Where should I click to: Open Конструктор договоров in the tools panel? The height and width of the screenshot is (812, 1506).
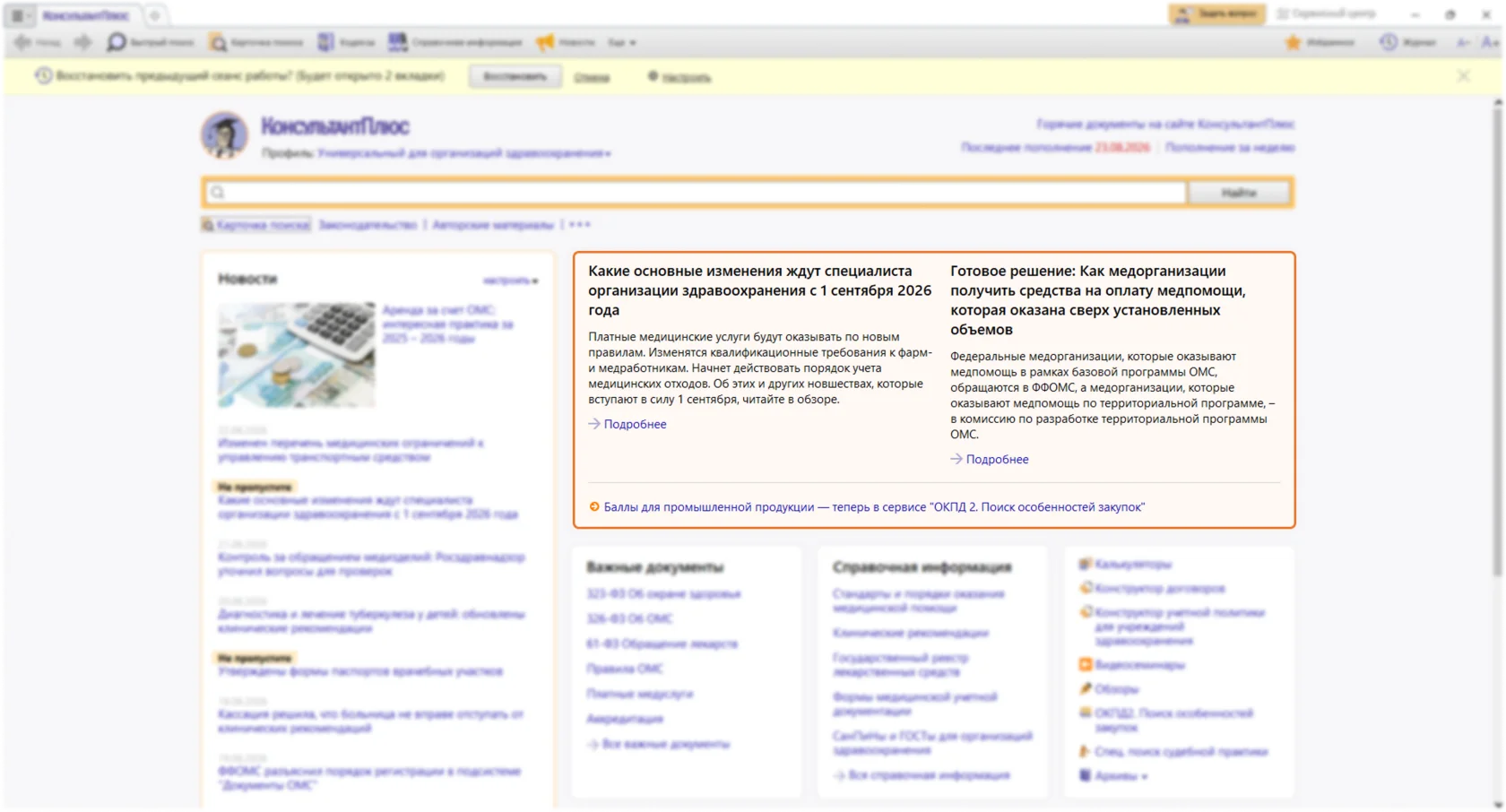pos(1152,588)
